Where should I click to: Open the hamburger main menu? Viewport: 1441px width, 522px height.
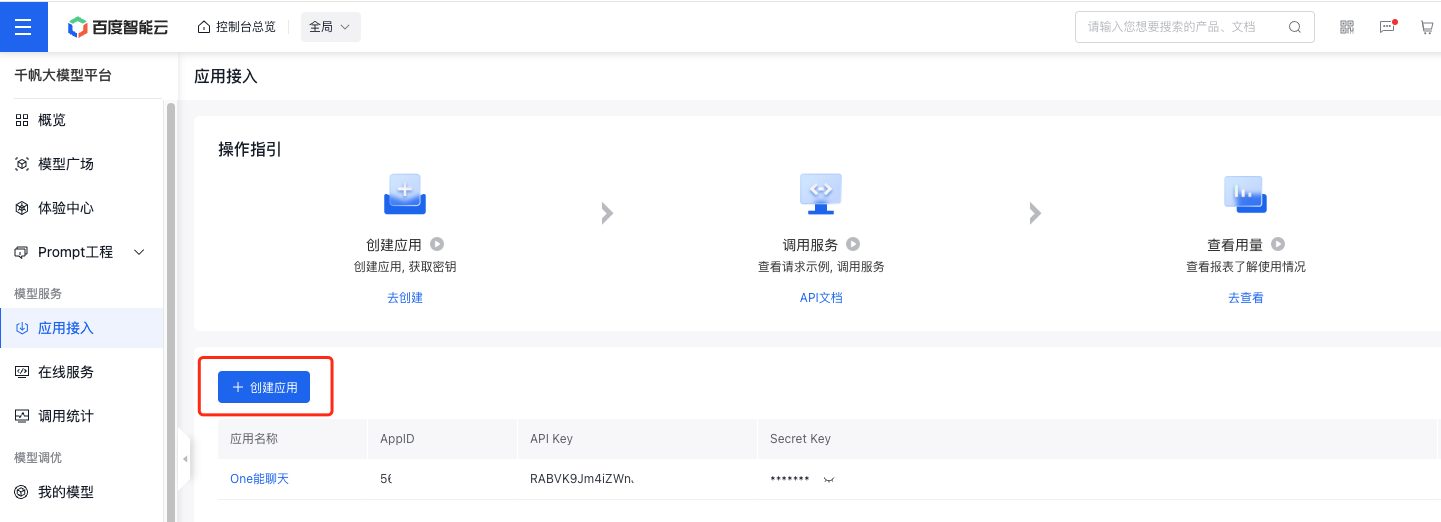click(x=23, y=27)
